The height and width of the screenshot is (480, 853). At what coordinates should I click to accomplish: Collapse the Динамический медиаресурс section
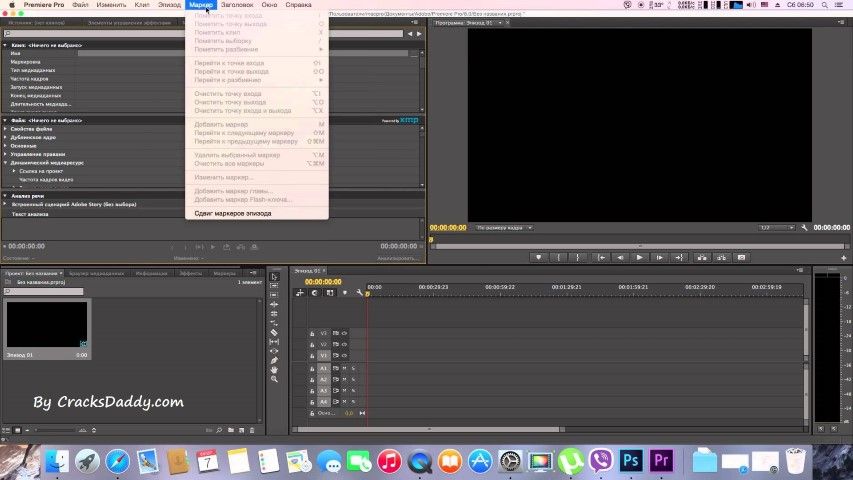6,162
